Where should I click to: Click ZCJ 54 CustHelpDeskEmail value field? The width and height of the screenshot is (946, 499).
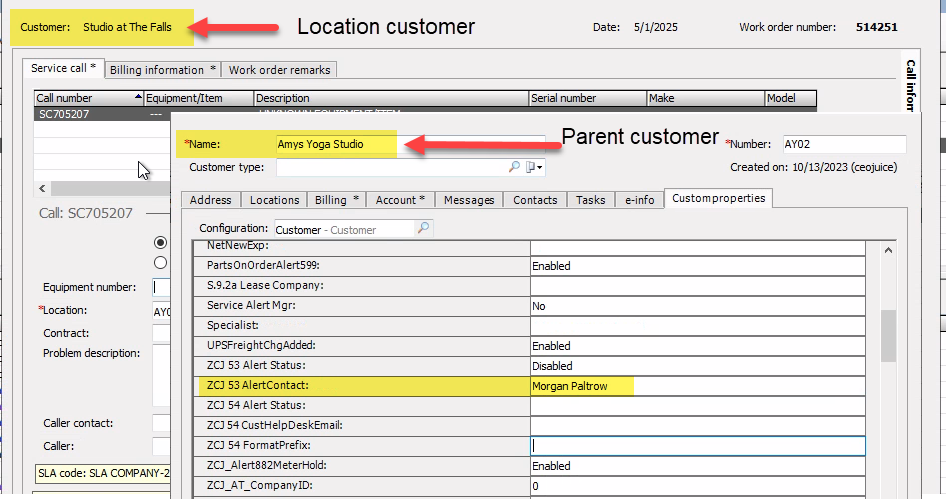pos(697,426)
